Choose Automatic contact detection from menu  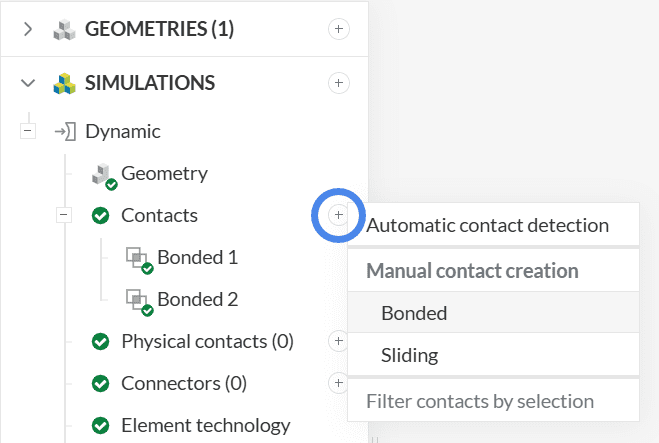click(x=488, y=225)
